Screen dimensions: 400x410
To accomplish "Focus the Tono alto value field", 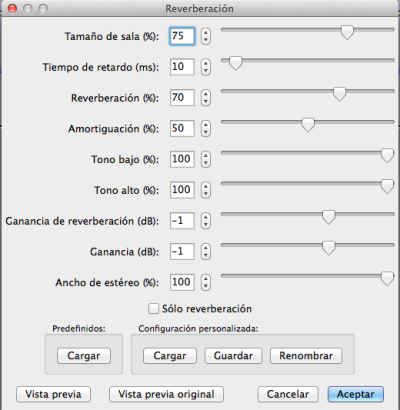I will (182, 190).
